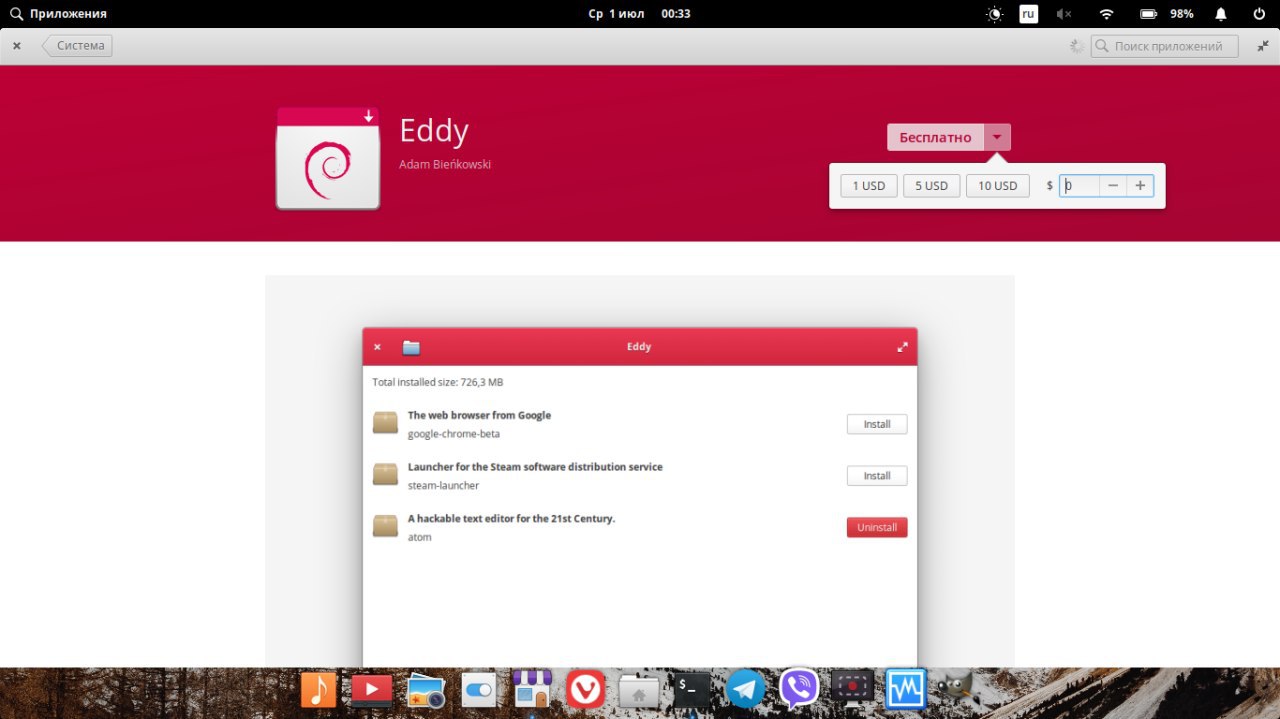Choose the 10 USD payment option

tap(997, 186)
